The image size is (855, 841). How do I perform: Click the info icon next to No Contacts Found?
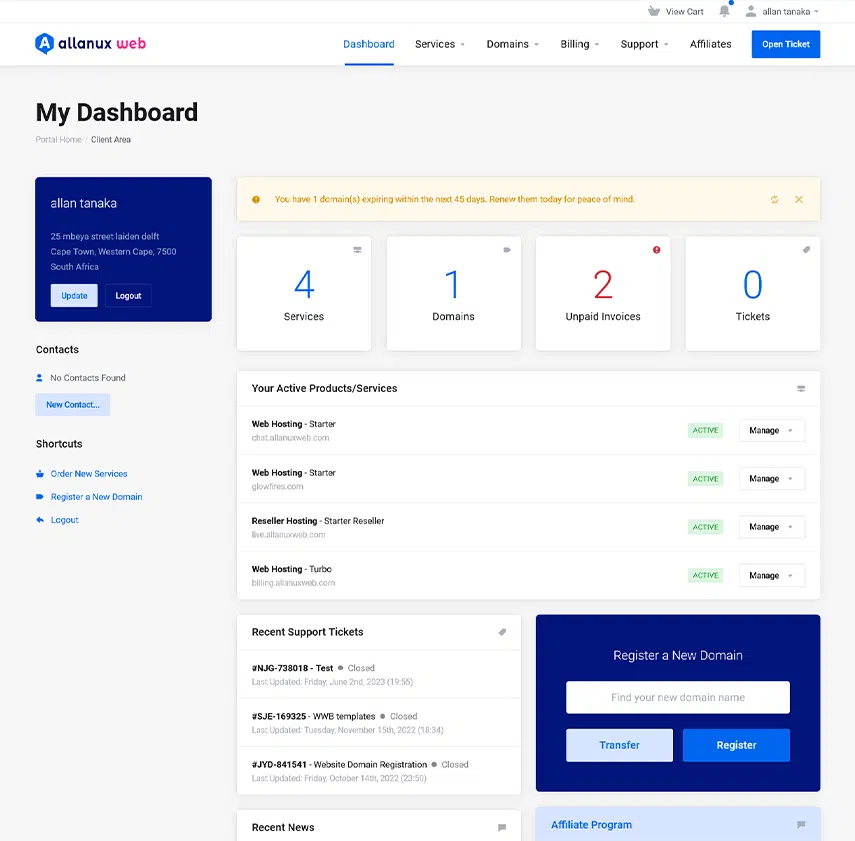pos(38,378)
